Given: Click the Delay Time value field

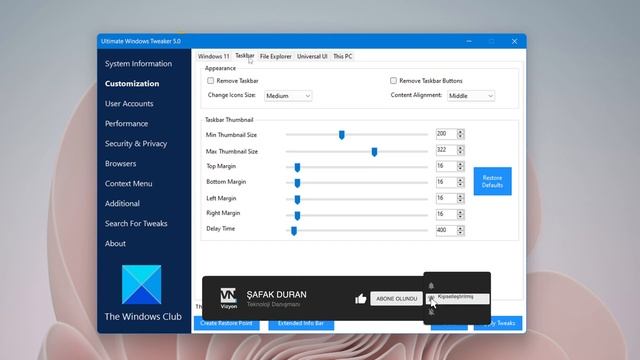Looking at the screenshot, I should pyautogui.click(x=446, y=230).
